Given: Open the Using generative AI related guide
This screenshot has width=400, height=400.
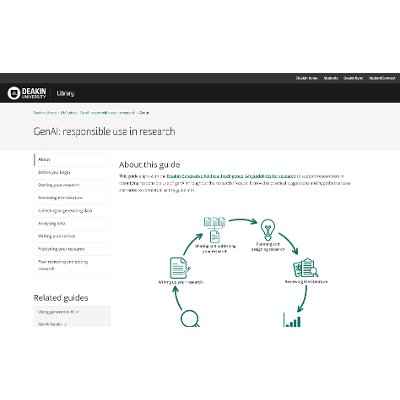Looking at the screenshot, I should point(72,312).
